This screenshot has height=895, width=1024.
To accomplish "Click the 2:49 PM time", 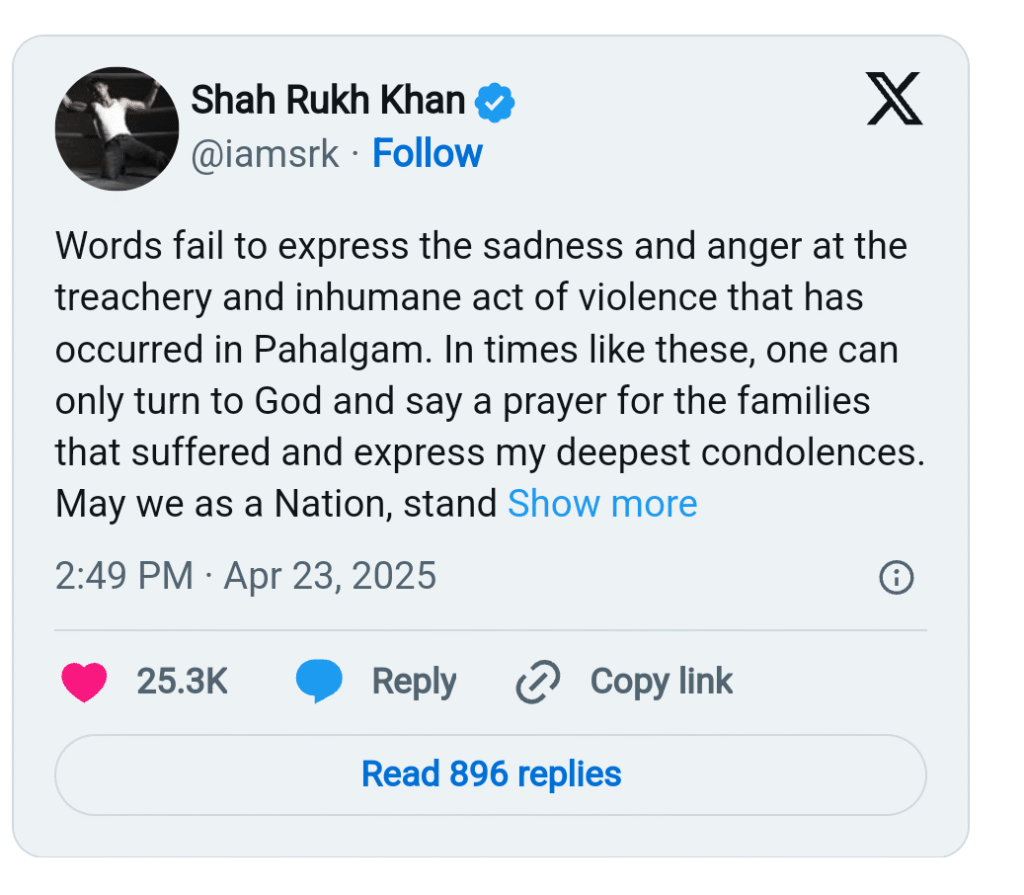I will click(124, 576).
